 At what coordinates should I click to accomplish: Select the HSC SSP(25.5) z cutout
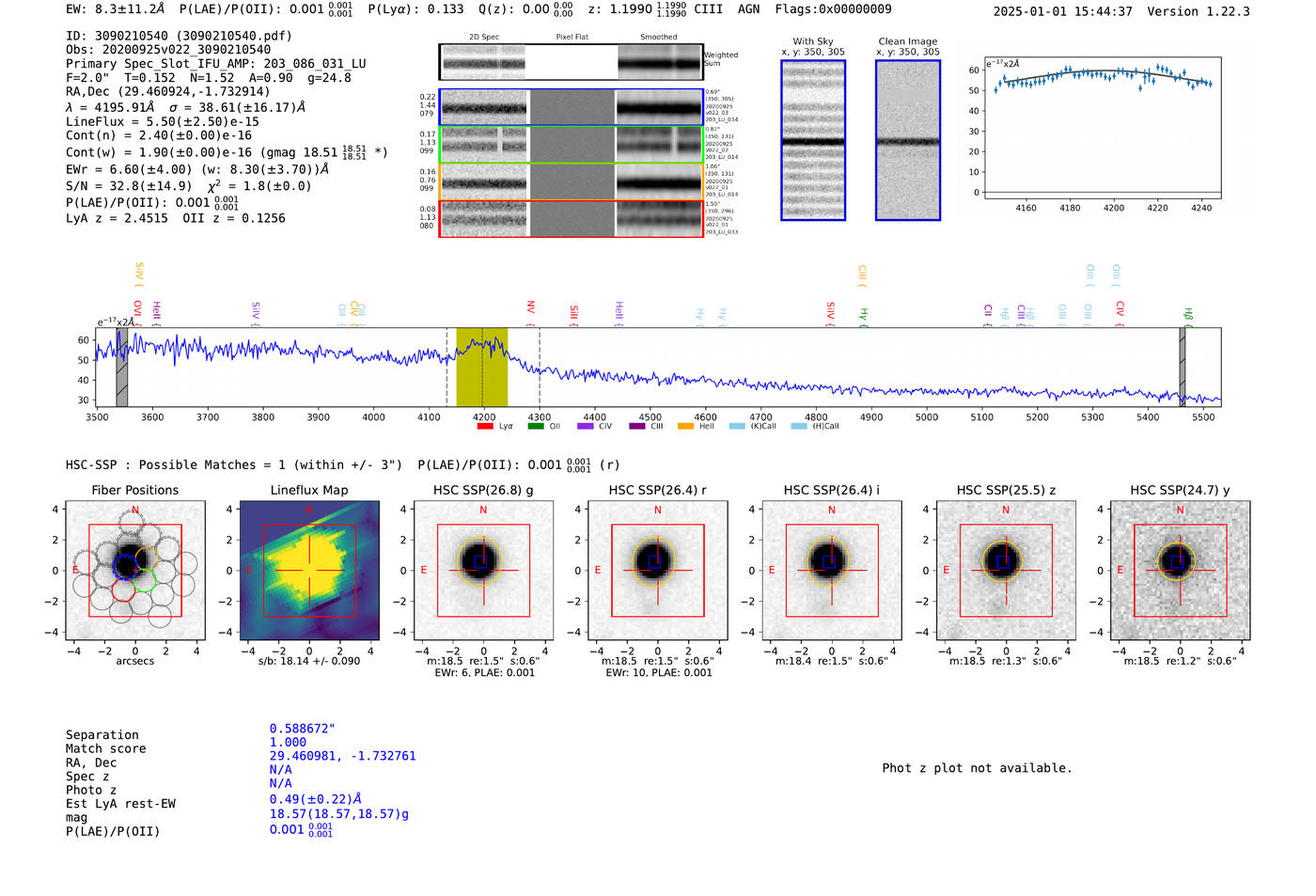pyautogui.click(x=1006, y=570)
